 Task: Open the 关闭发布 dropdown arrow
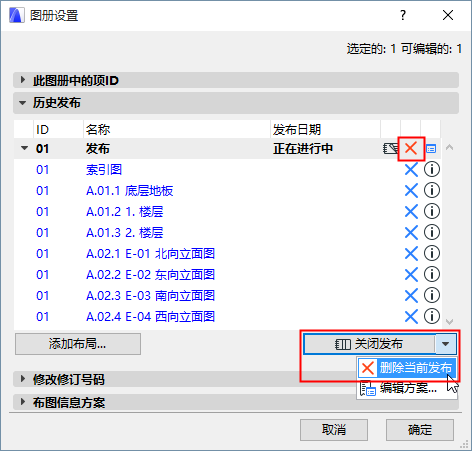446,344
